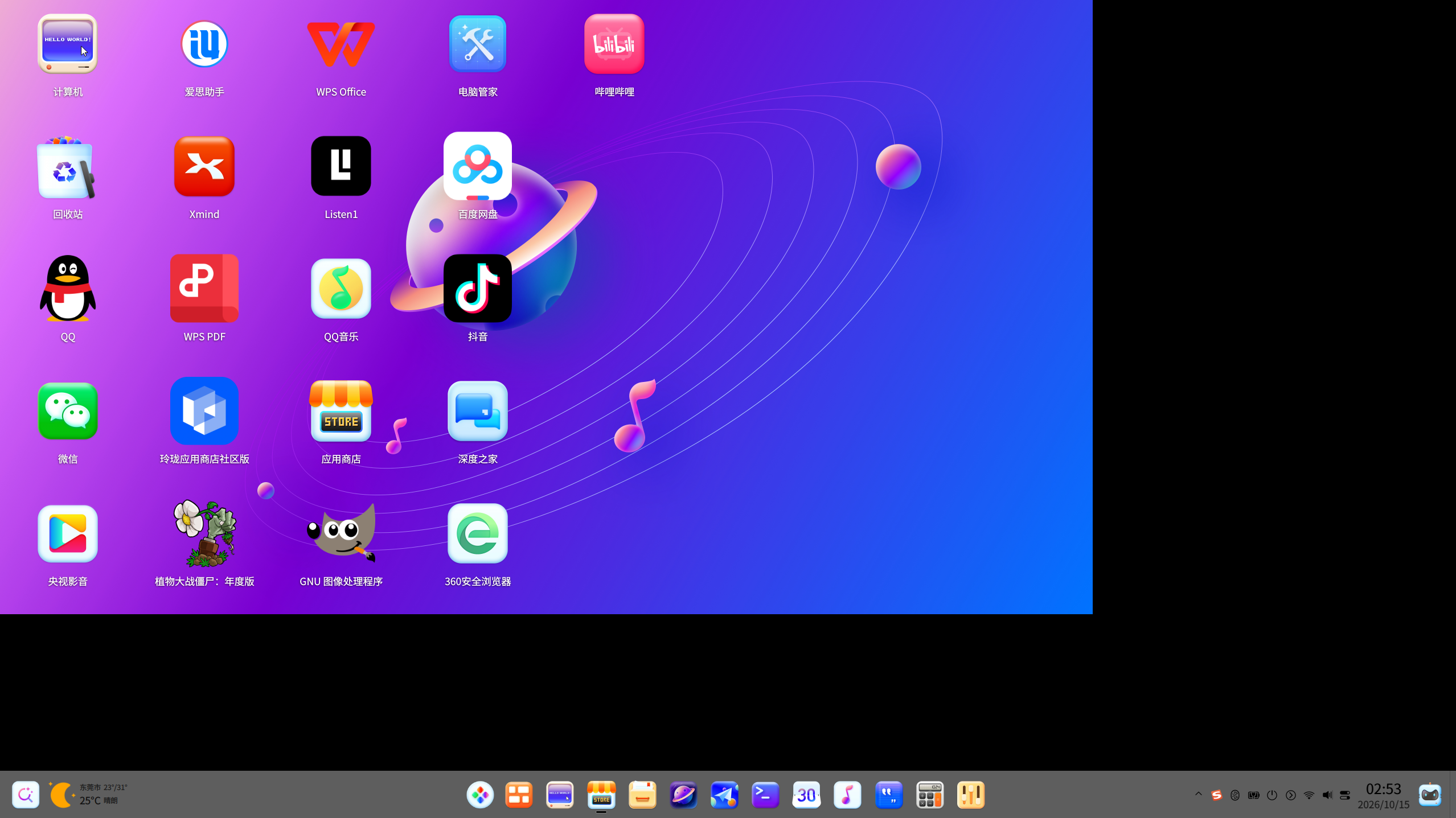Viewport: 1456px width, 818px height.
Task: Launch Xmind from the desktop
Action: tap(204, 167)
